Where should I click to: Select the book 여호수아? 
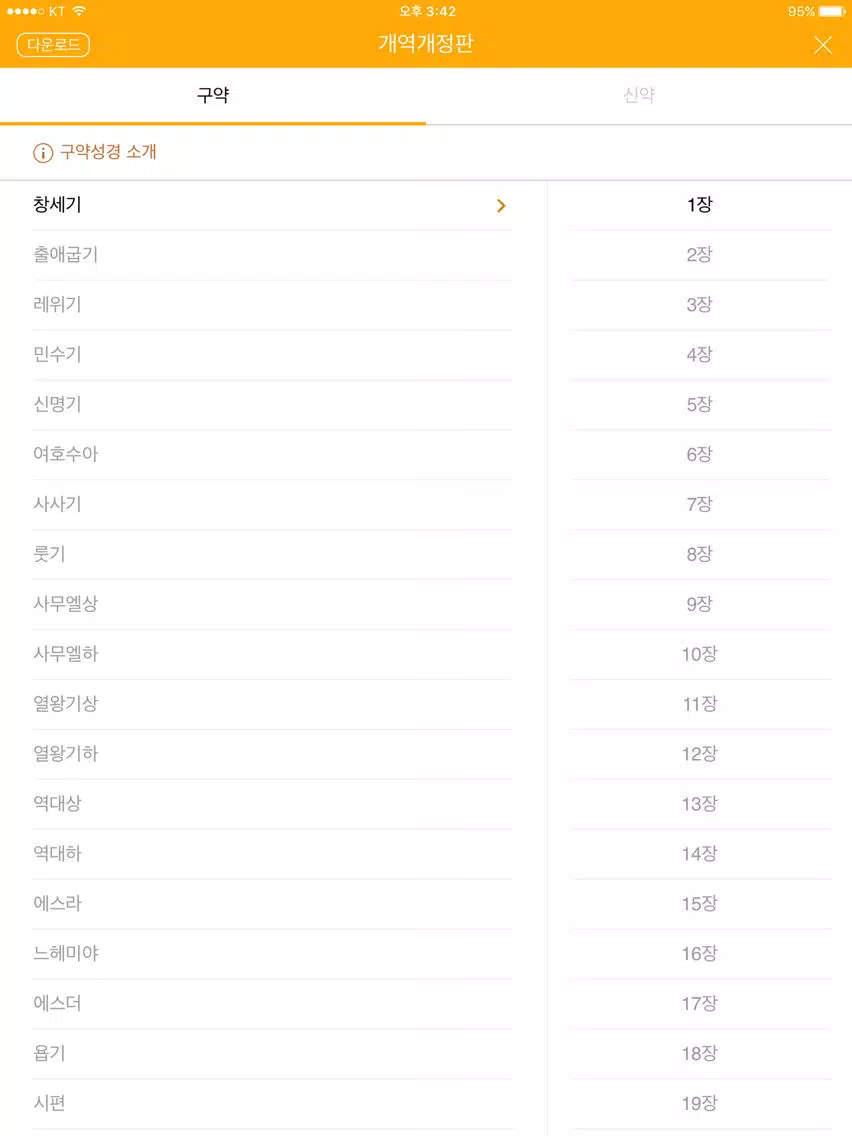point(272,454)
